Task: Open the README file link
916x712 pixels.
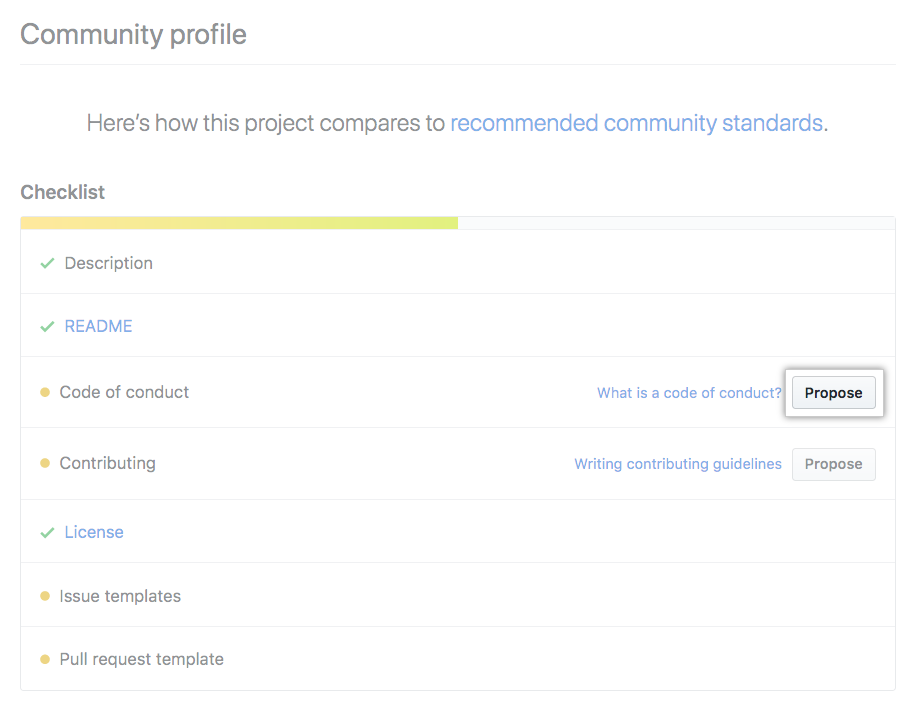Action: tap(98, 327)
